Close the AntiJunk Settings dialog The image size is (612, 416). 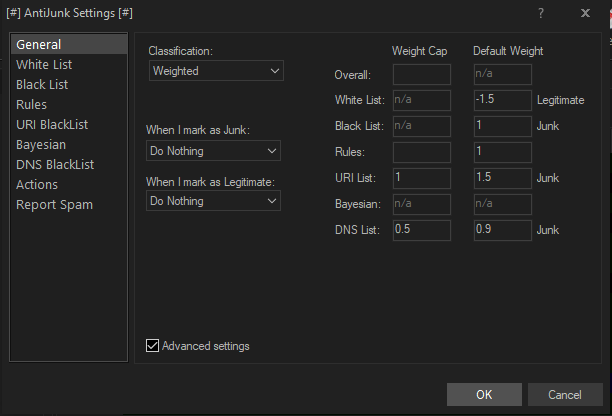585,13
